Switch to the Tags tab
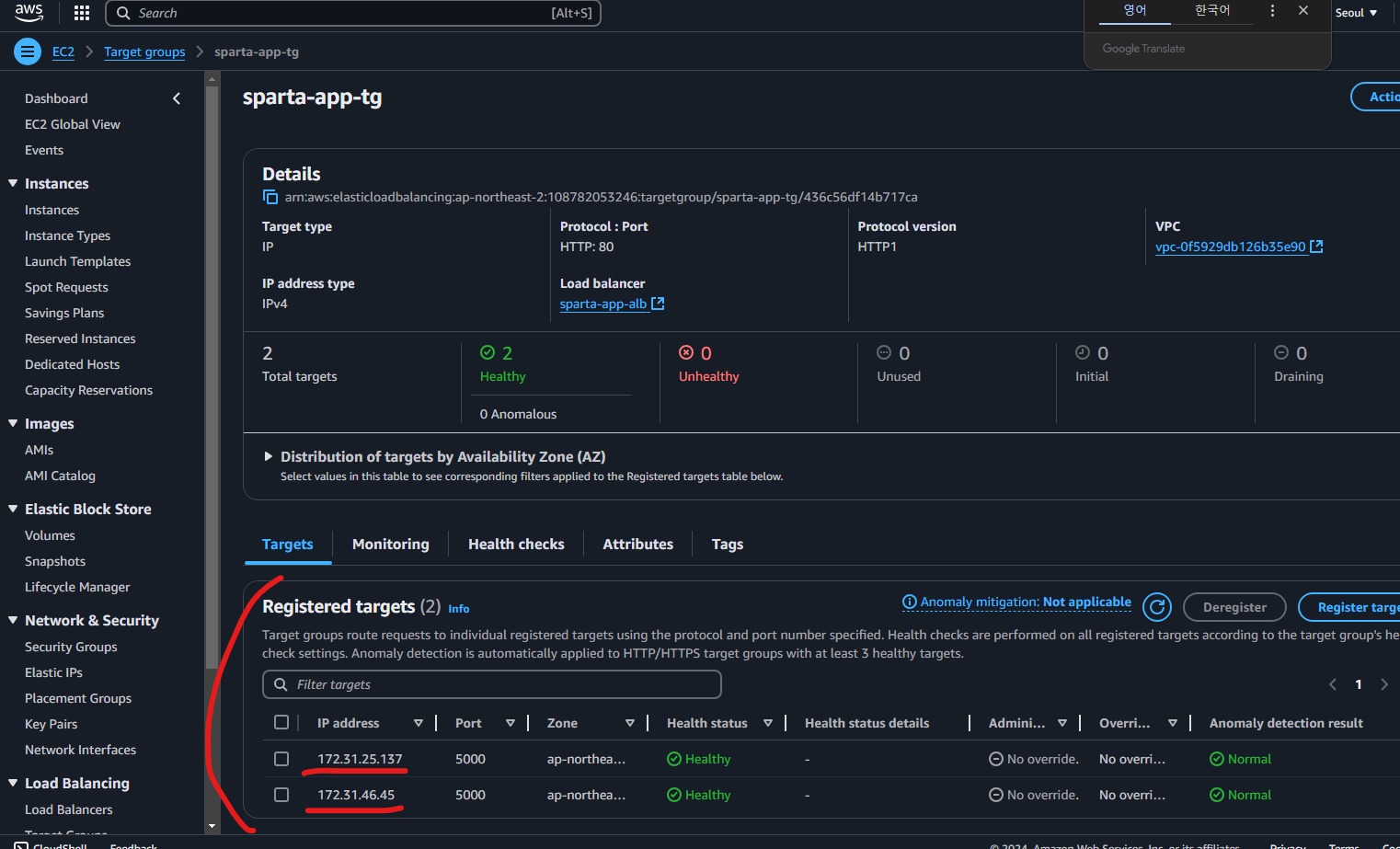Image resolution: width=1400 pixels, height=849 pixels. 728,545
